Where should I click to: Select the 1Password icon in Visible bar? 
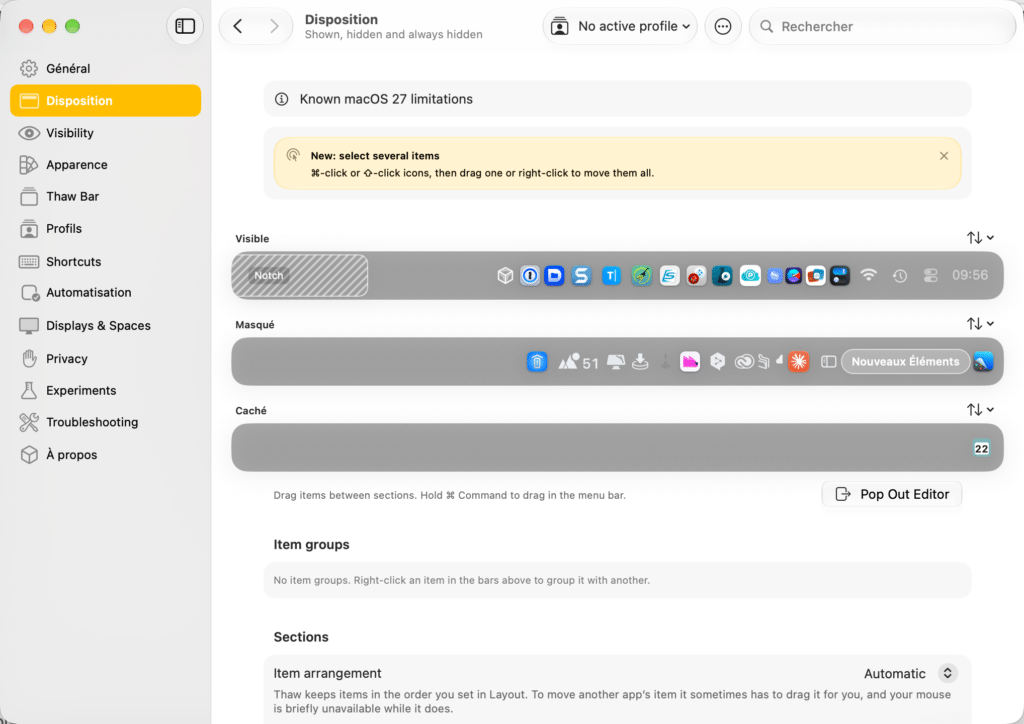click(x=530, y=275)
